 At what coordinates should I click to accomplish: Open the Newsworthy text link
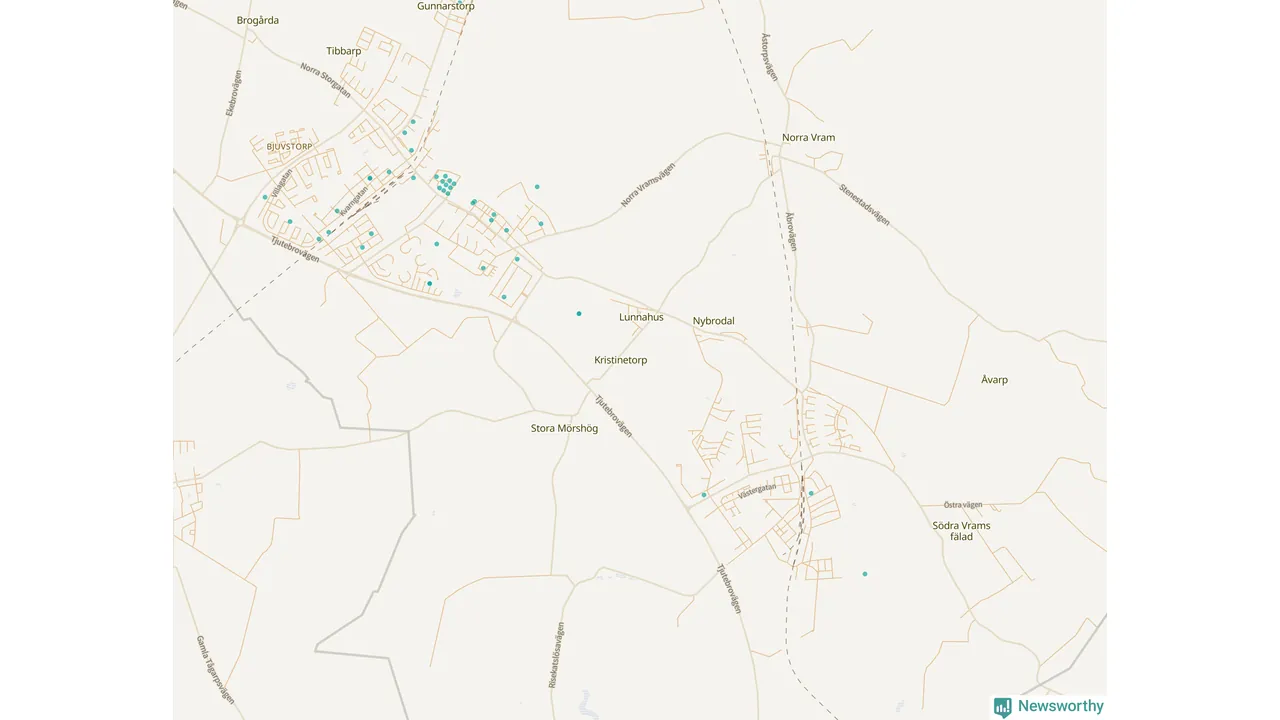(1060, 706)
